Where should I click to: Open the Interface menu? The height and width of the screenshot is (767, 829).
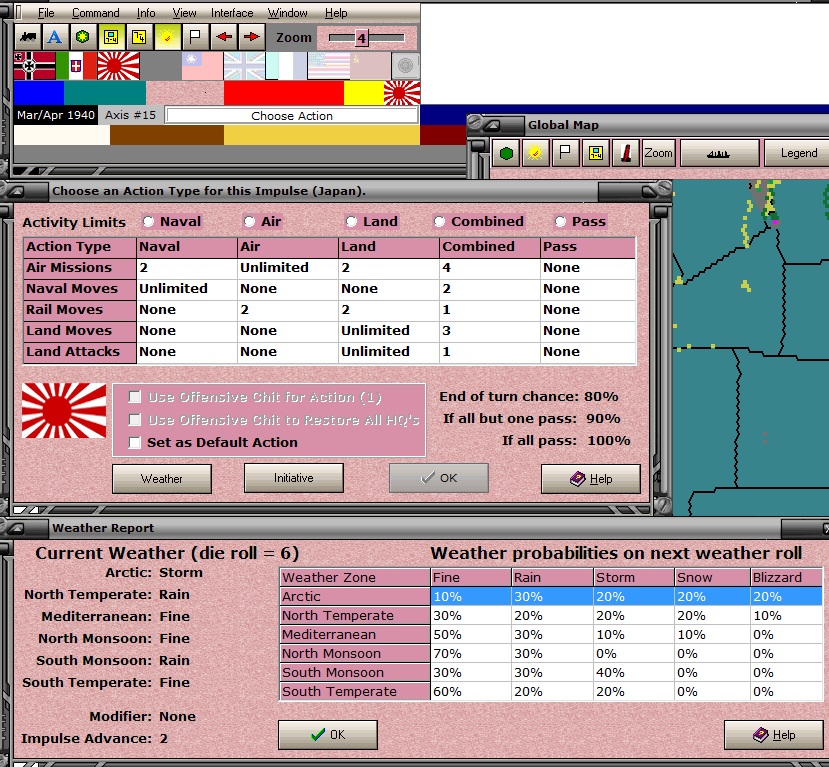232,13
